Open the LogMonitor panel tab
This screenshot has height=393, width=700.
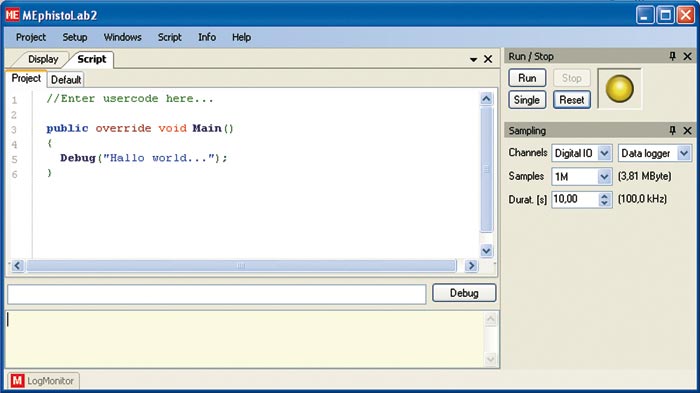[x=43, y=381]
